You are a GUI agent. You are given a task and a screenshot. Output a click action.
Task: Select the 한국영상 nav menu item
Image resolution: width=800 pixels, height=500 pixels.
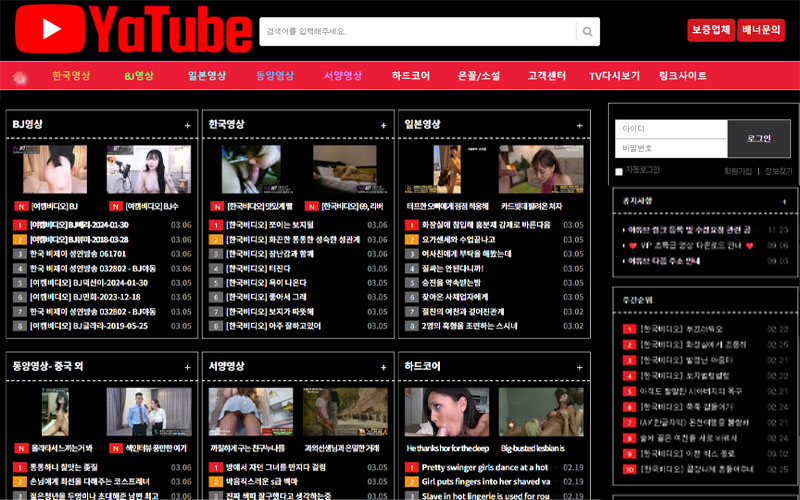point(71,76)
